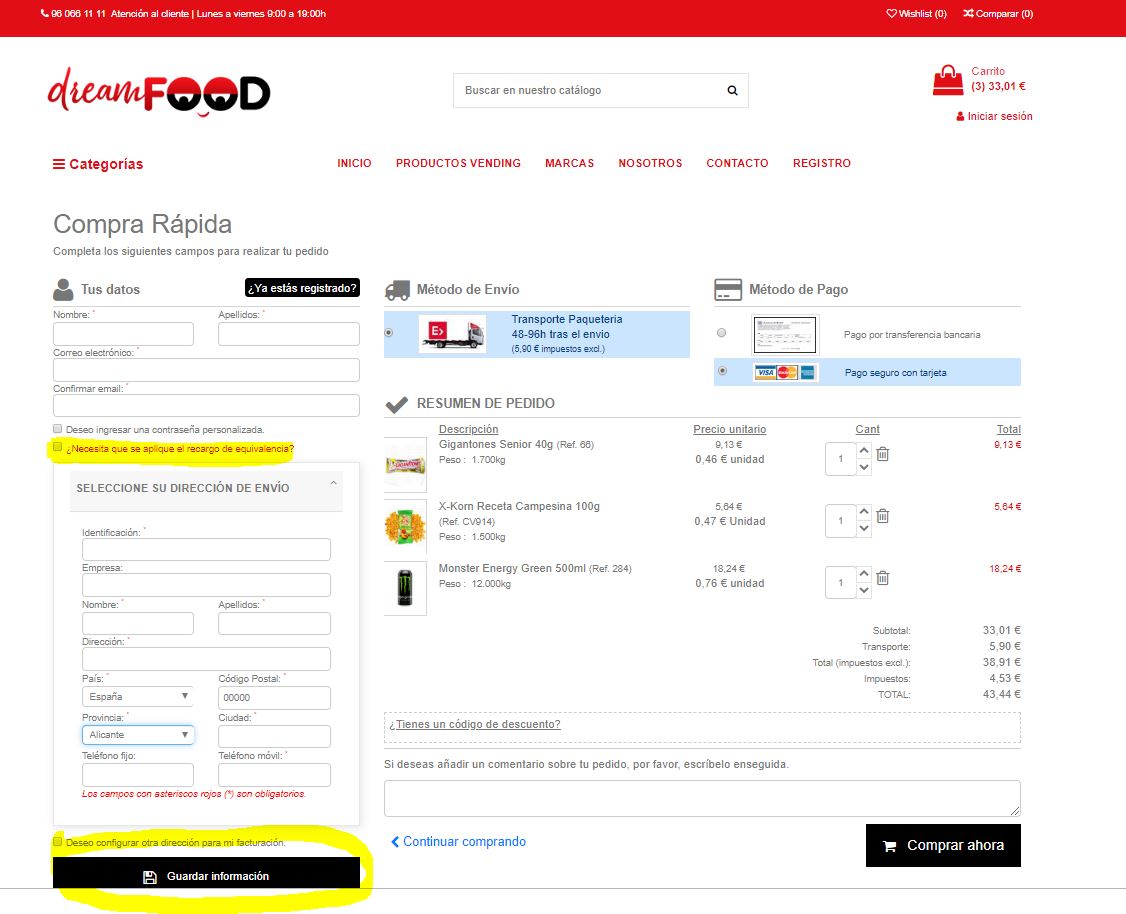This screenshot has height=914, width=1126.
Task: Click the Ciudad field
Action: [274, 736]
